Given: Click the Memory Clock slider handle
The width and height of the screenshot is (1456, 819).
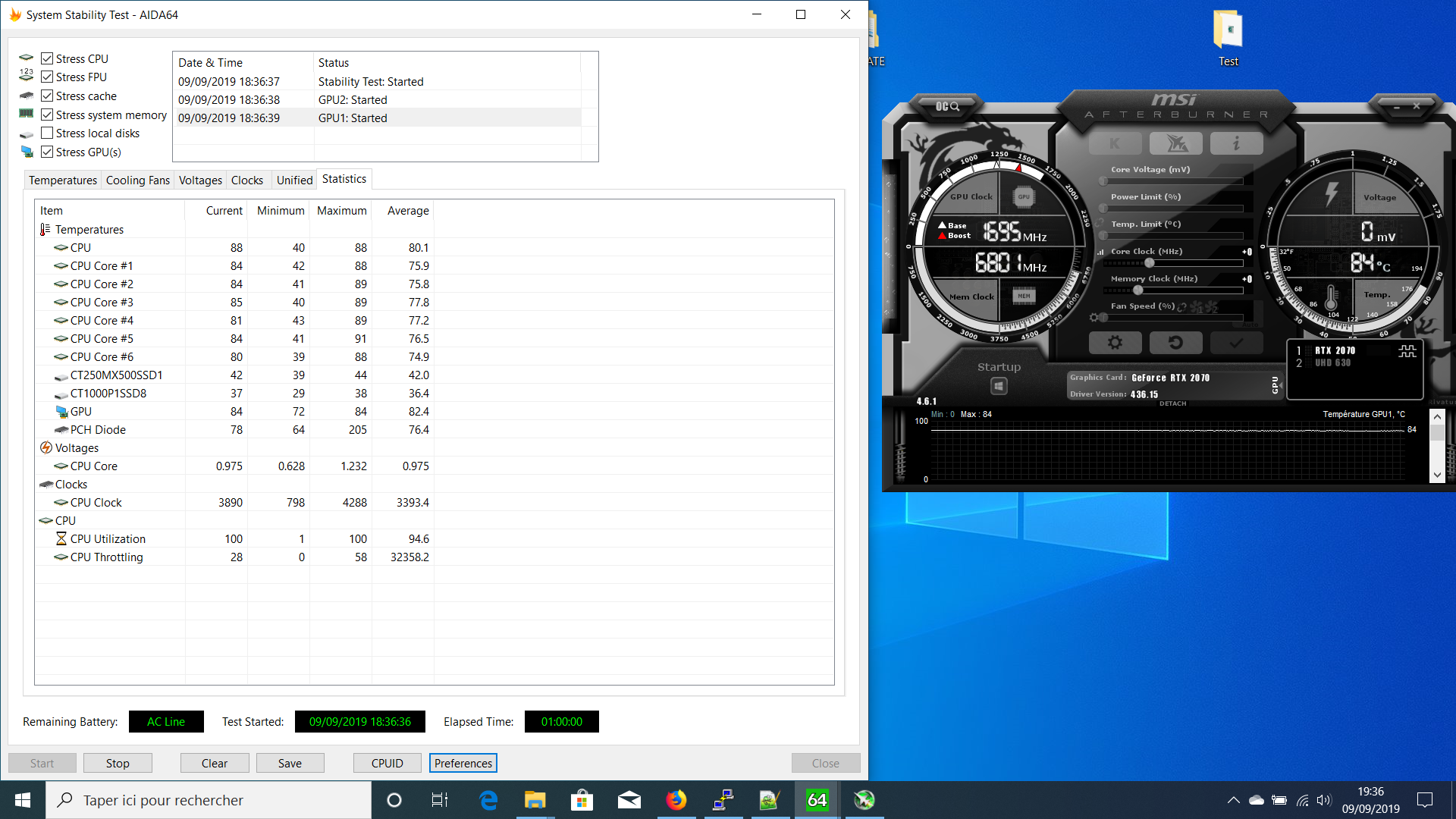Looking at the screenshot, I should [1137, 290].
